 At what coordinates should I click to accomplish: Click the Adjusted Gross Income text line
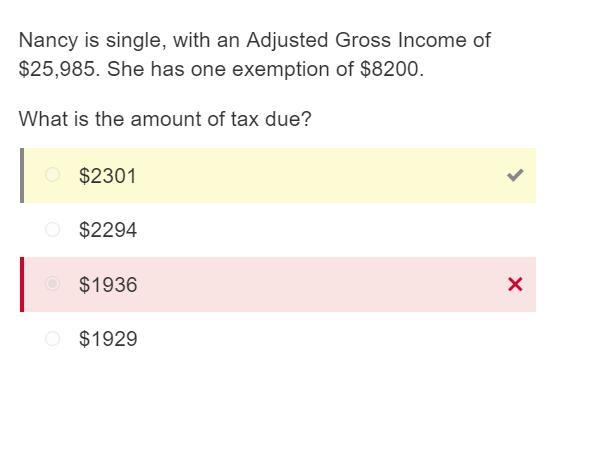(255, 40)
